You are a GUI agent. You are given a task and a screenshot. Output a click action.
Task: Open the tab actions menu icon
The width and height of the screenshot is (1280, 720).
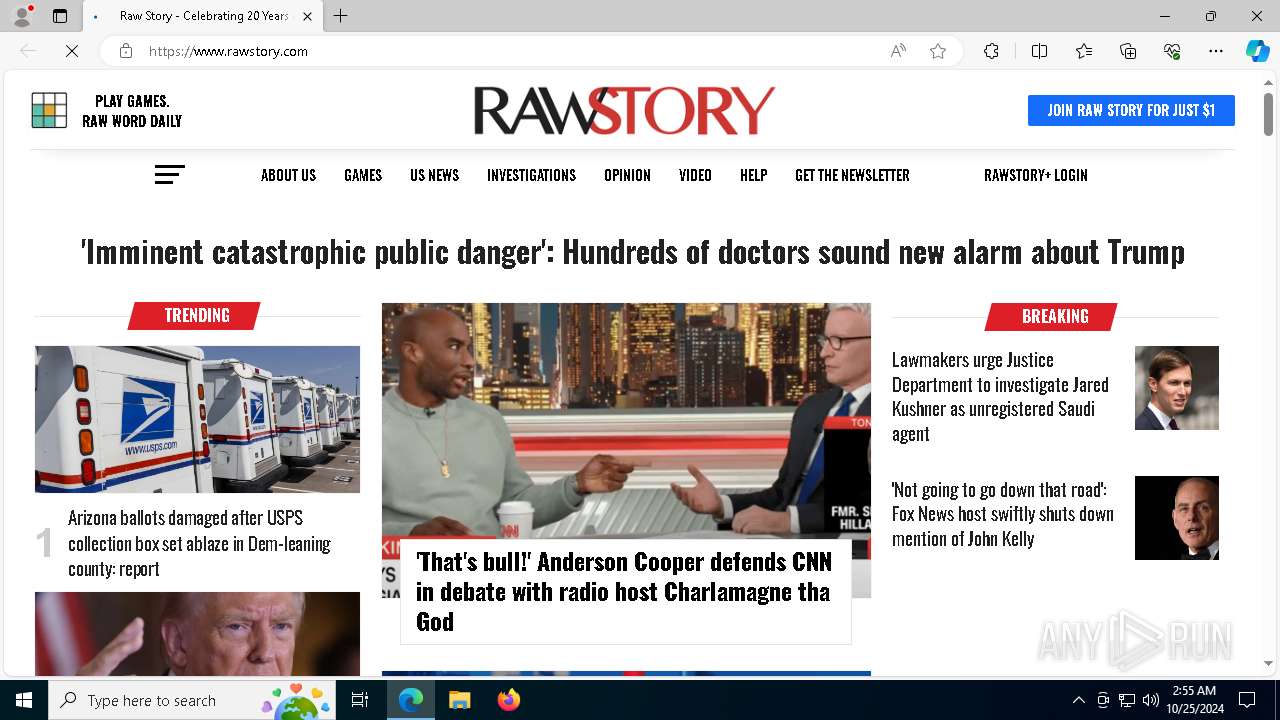pyautogui.click(x=60, y=16)
